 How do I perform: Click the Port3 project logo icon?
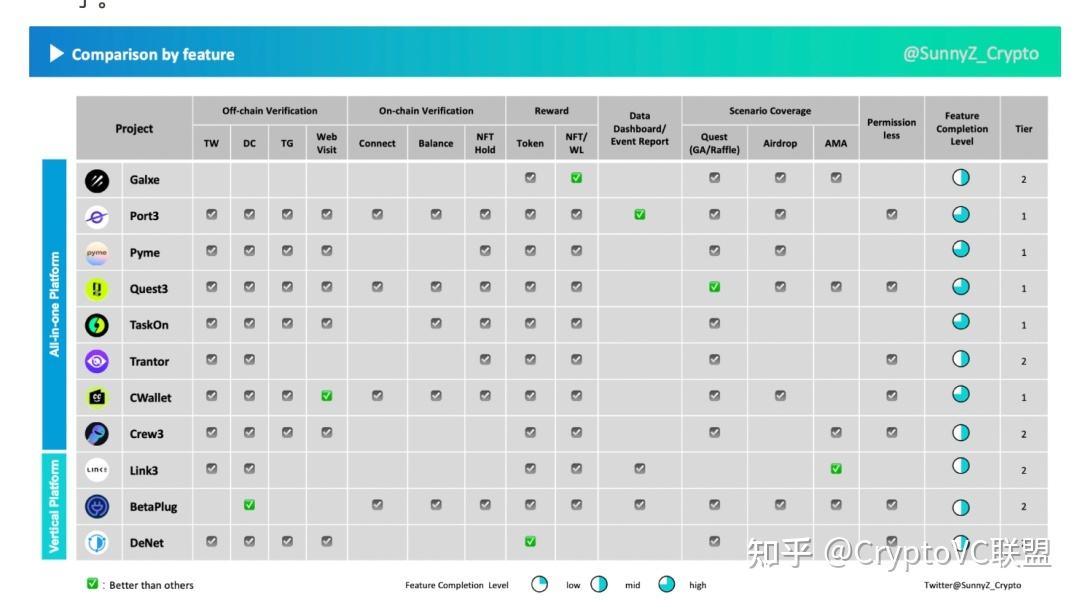(x=97, y=217)
